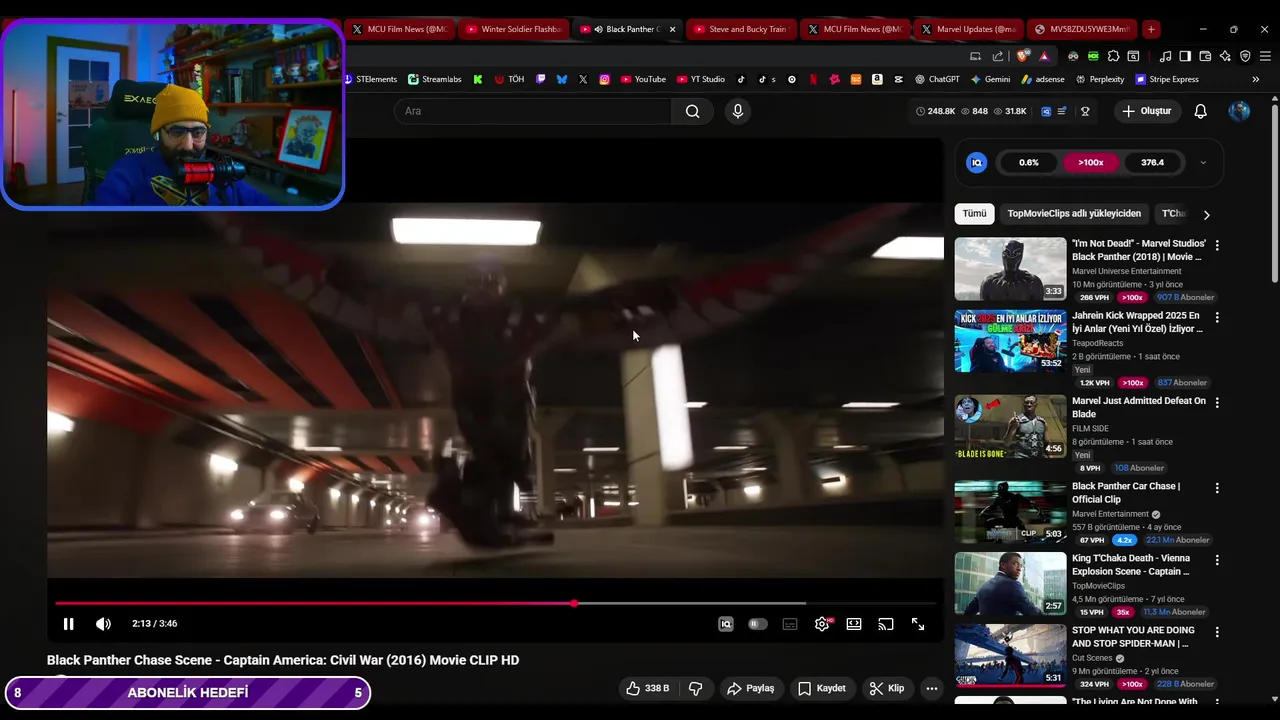Click TopMovieClips channel under King T'Chaka video
Image resolution: width=1280 pixels, height=720 pixels.
(x=1098, y=586)
